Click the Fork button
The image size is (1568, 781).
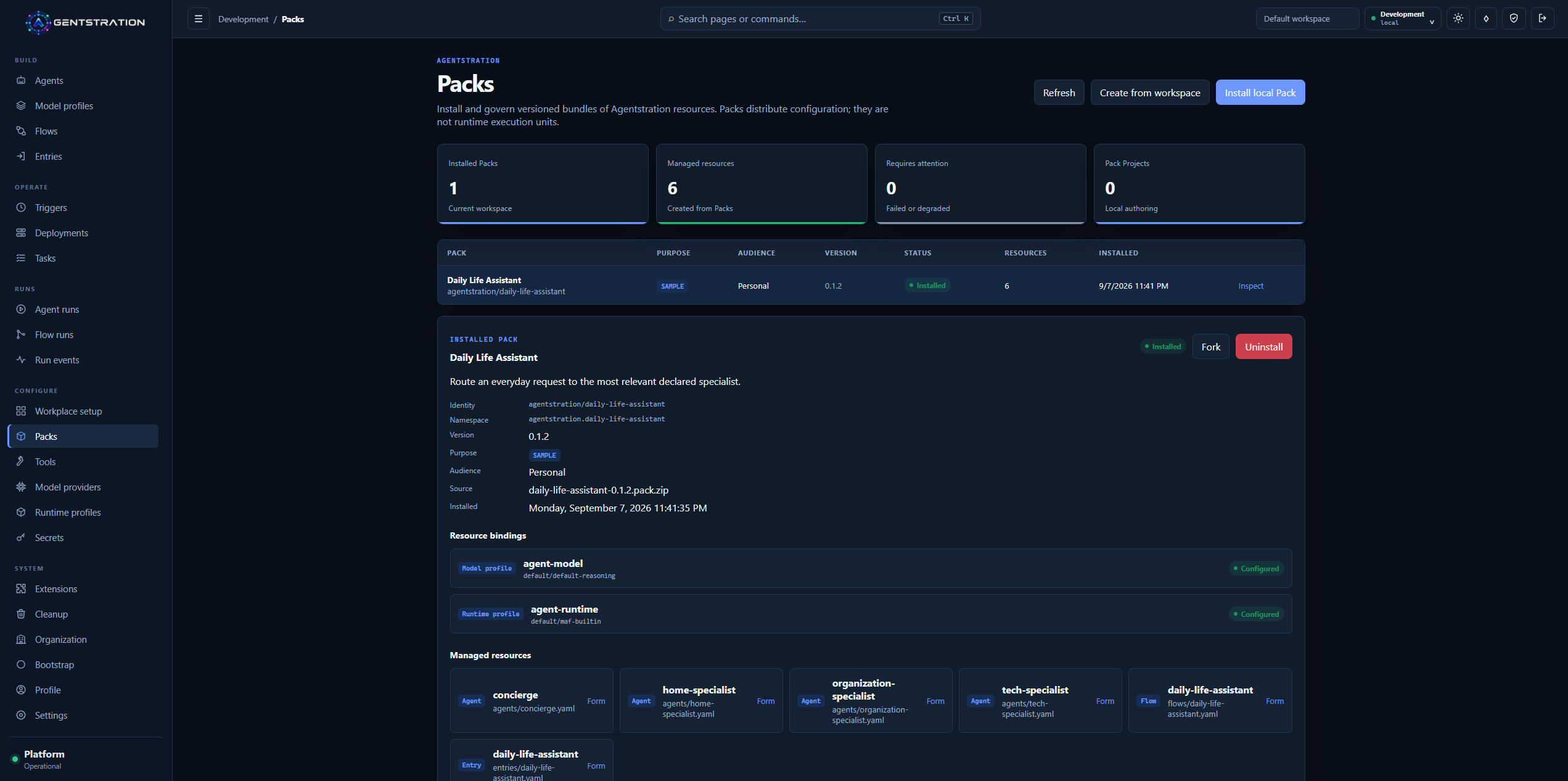pyautogui.click(x=1210, y=347)
